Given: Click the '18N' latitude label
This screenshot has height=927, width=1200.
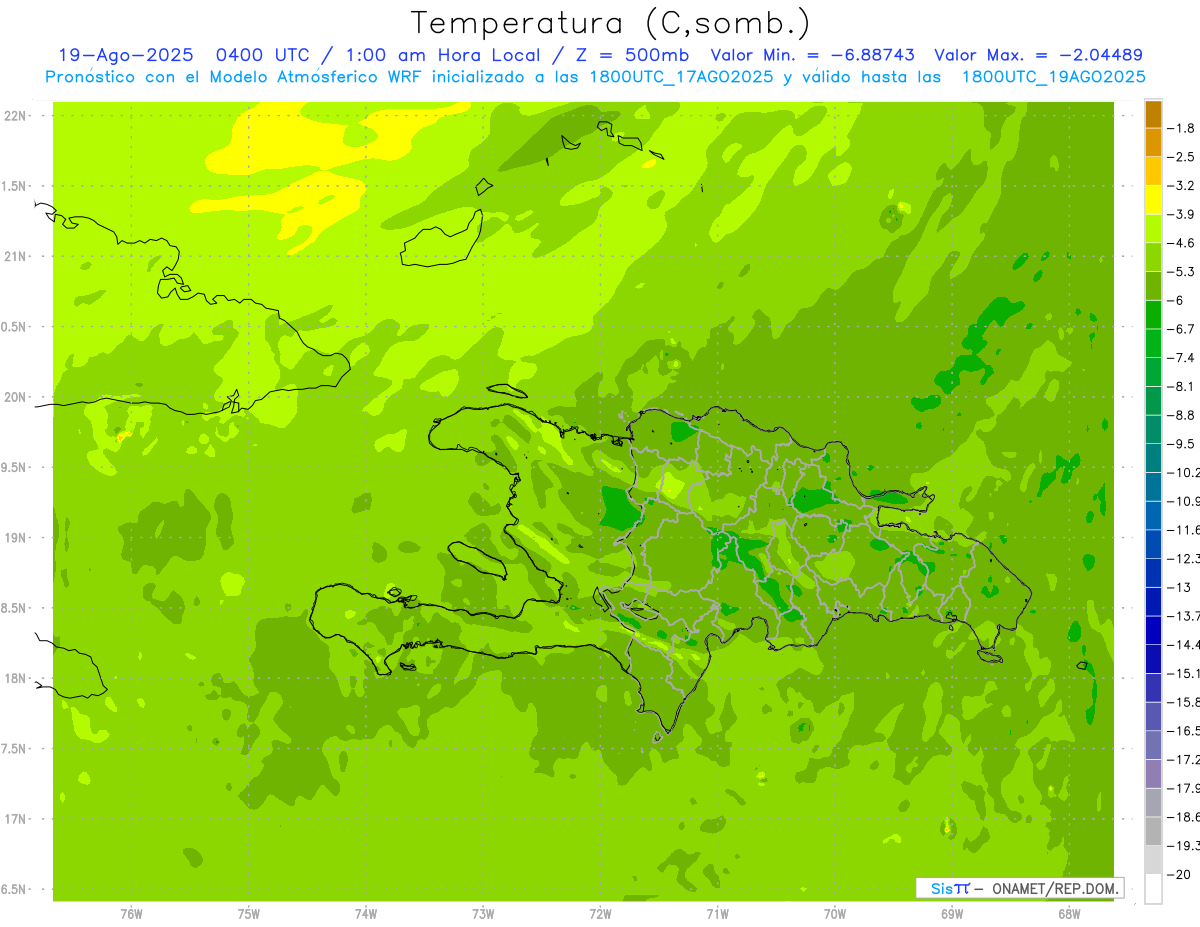Looking at the screenshot, I should (x=14, y=678).
